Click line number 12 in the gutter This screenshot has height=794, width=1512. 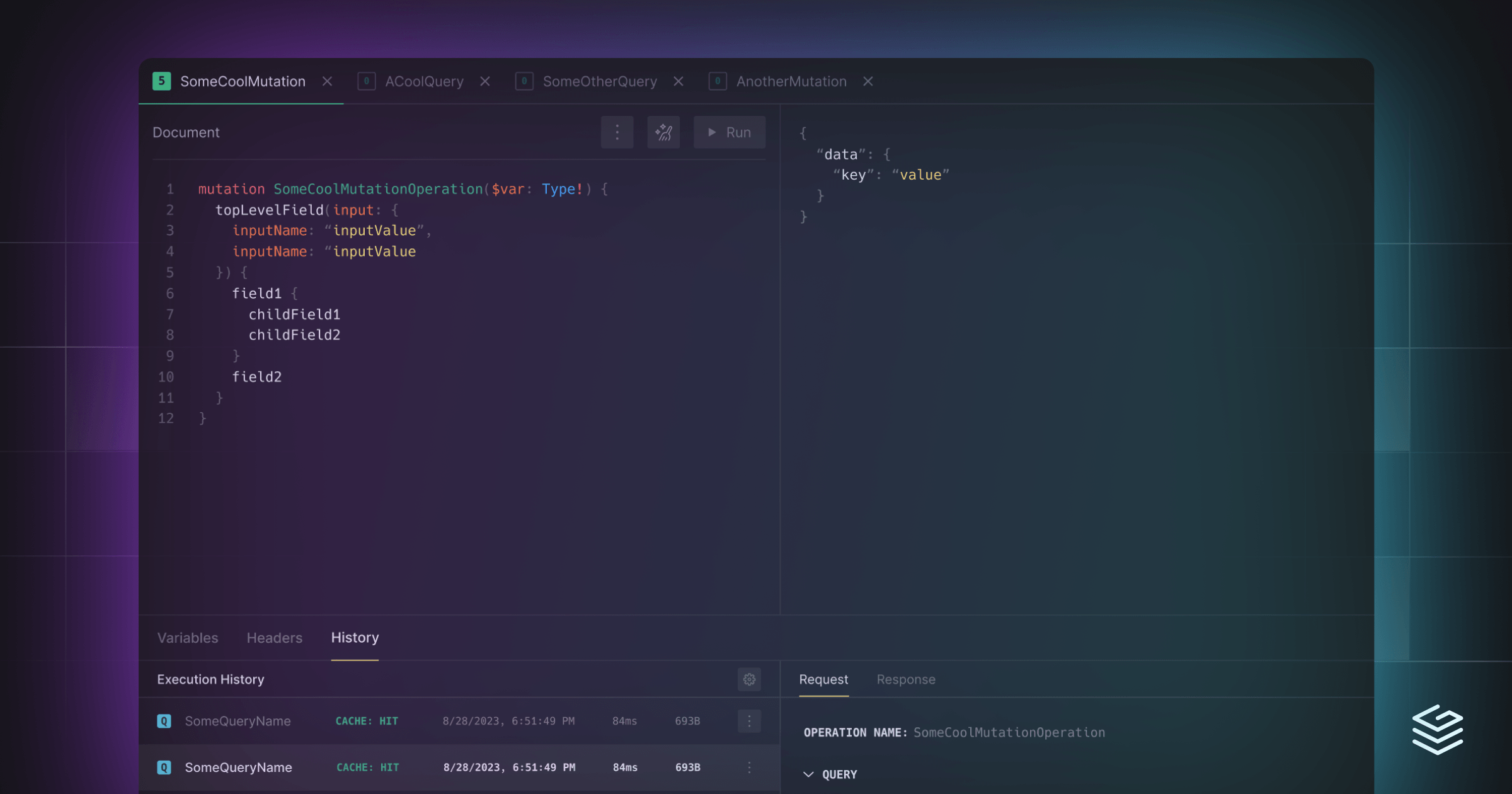(x=166, y=418)
